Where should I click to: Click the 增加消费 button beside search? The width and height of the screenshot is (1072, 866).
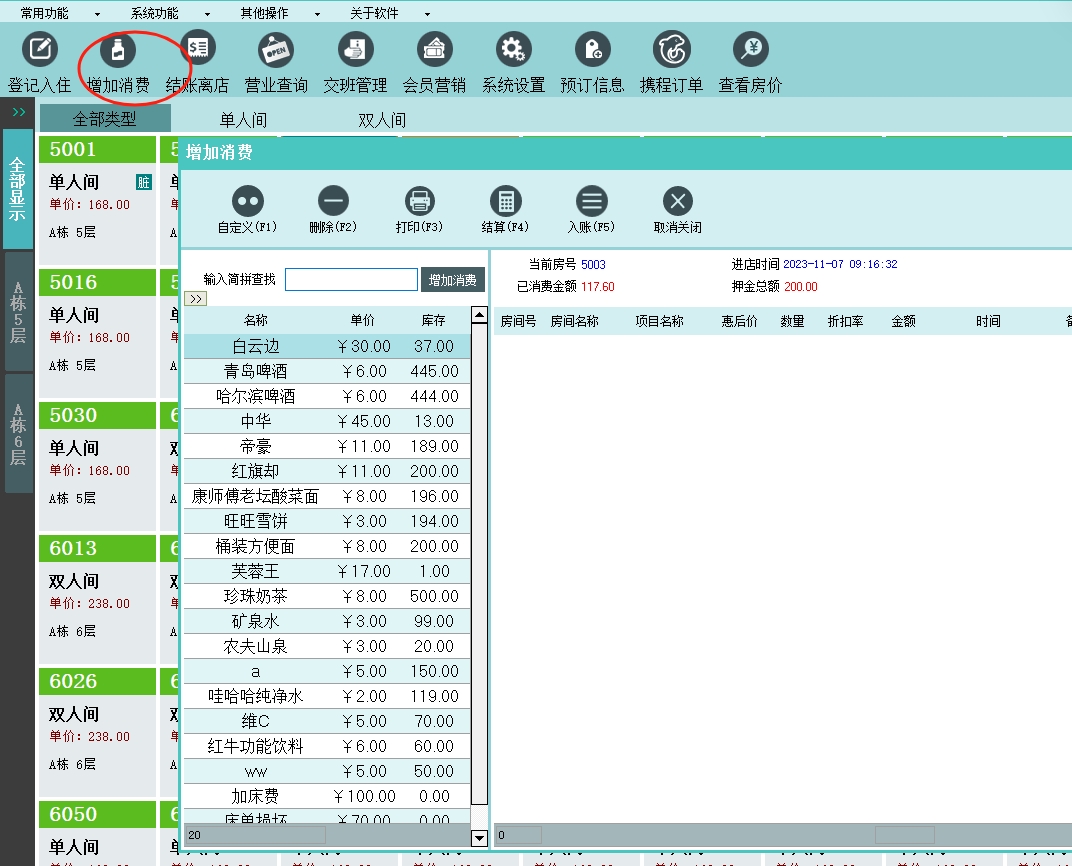pos(452,280)
